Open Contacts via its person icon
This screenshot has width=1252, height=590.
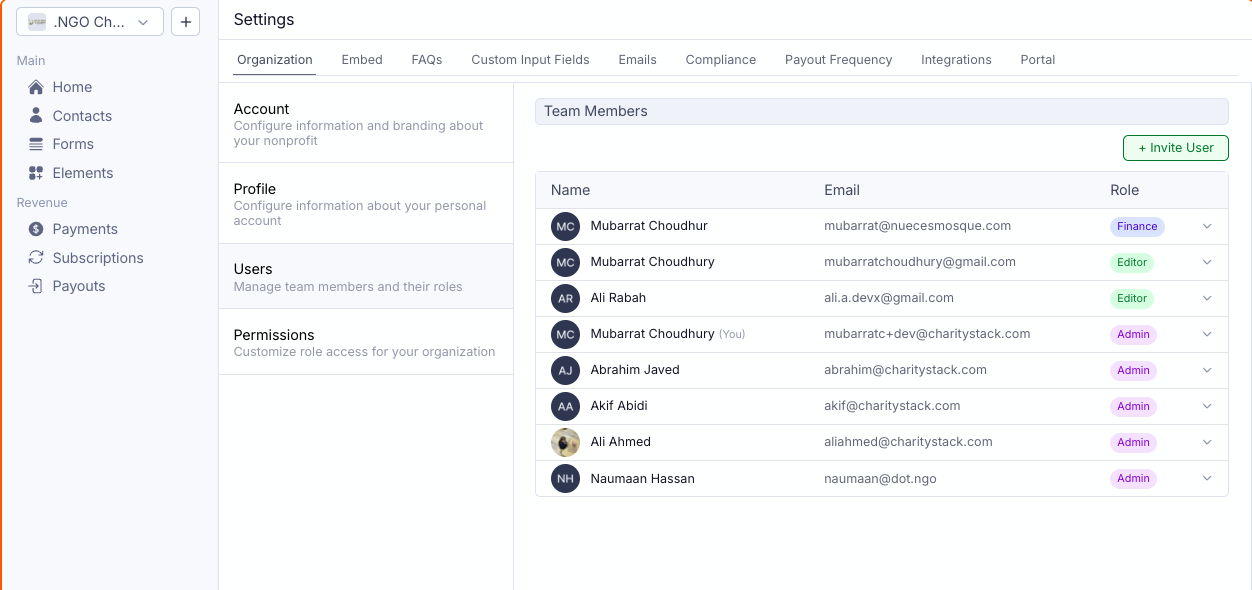[x=36, y=116]
